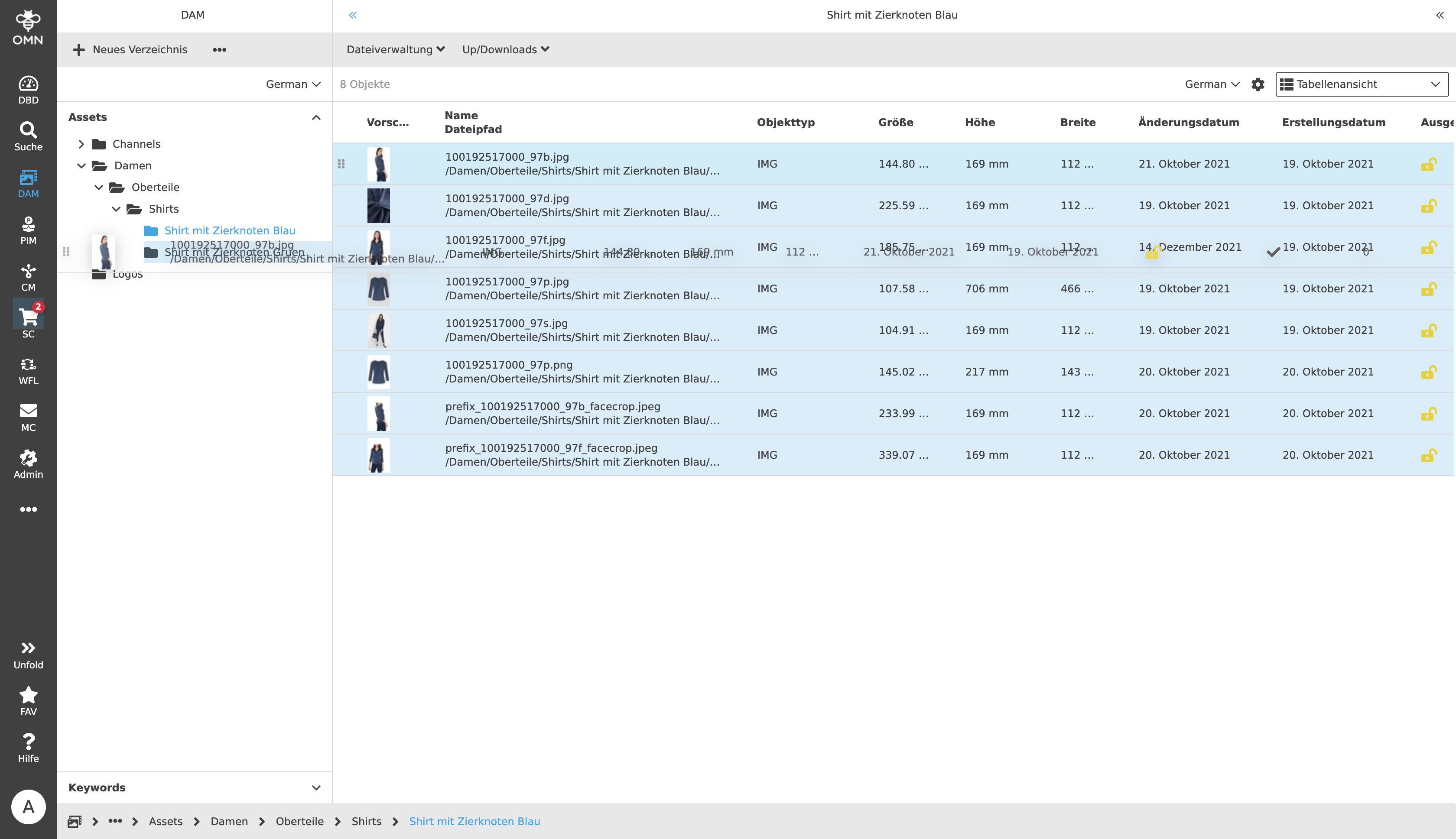Open the WFL workflow module

click(28, 370)
